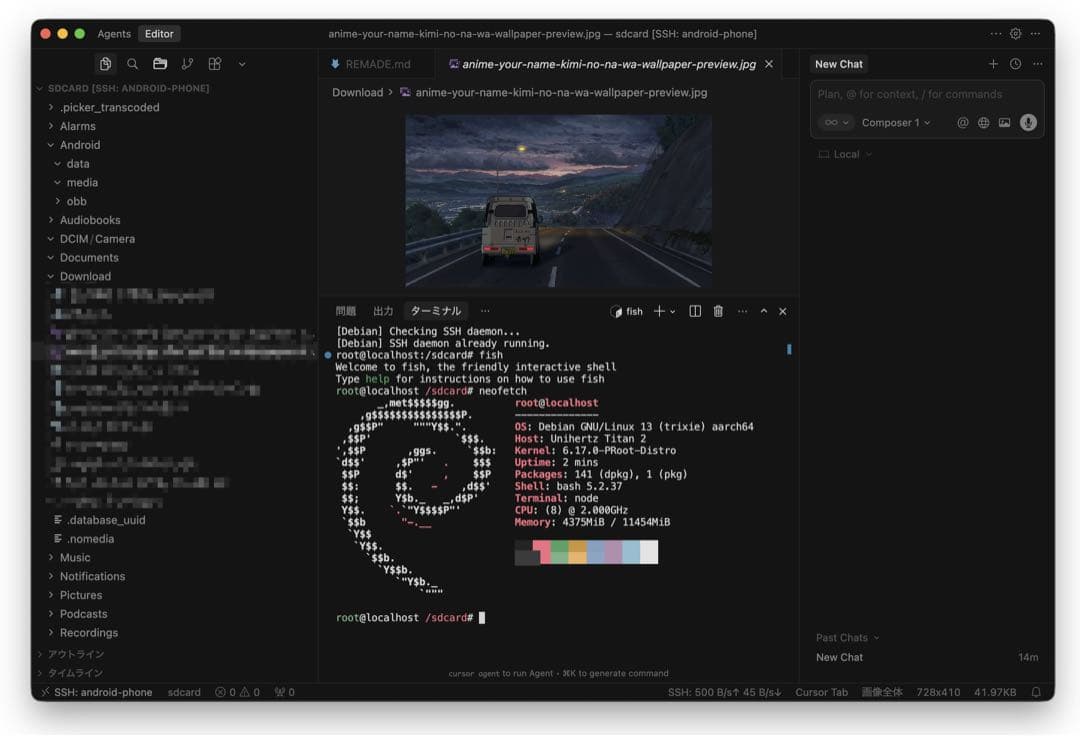
Task: Switch to Agents mode
Action: click(x=114, y=34)
